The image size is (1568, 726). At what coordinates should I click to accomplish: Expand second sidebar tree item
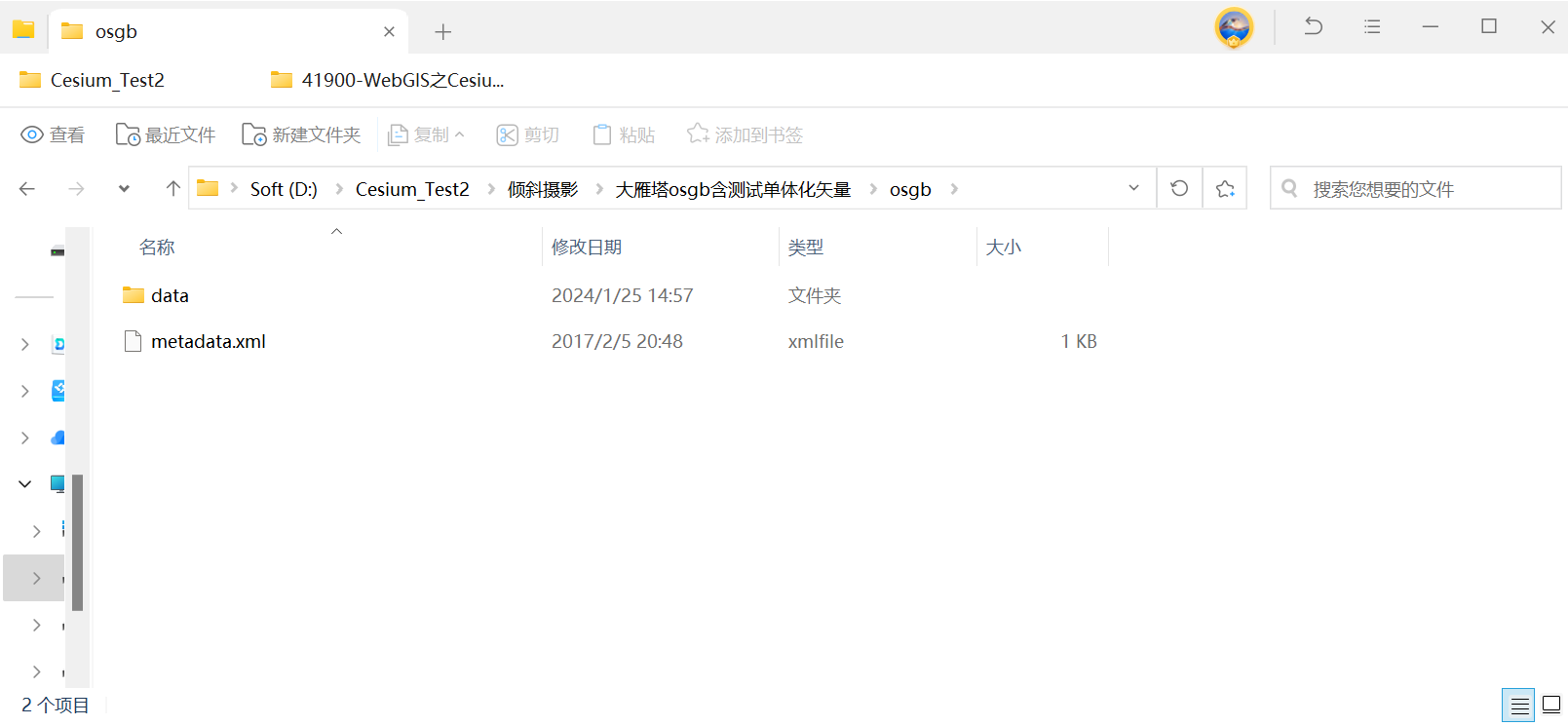coord(25,391)
